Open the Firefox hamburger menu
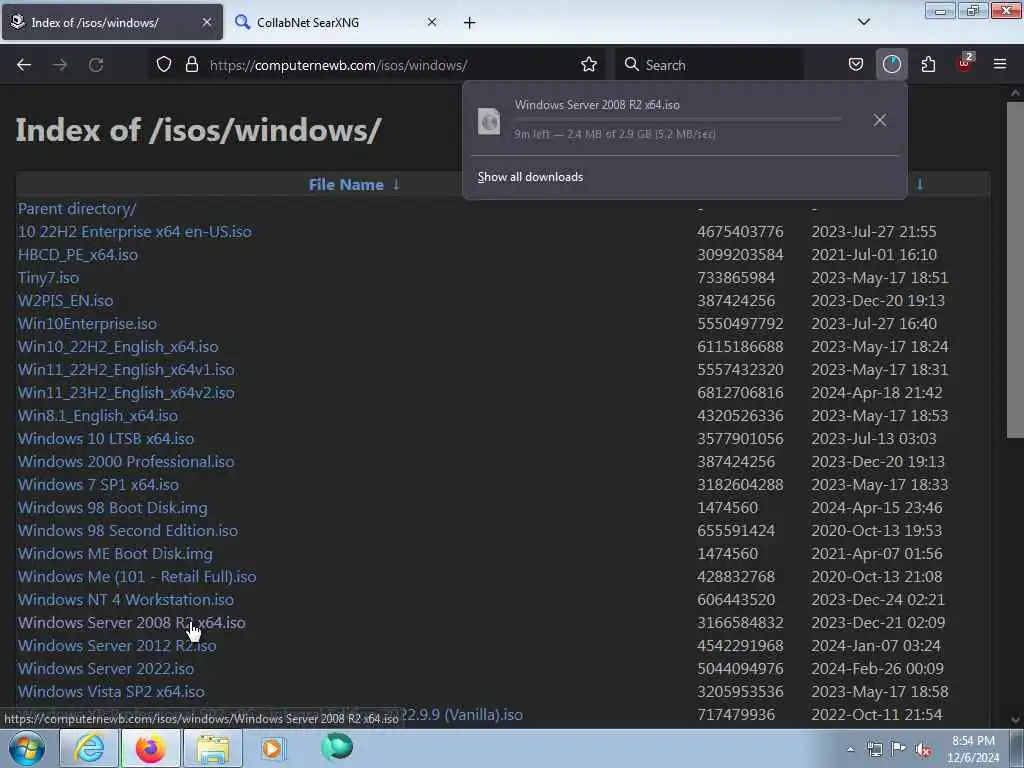 (1000, 65)
